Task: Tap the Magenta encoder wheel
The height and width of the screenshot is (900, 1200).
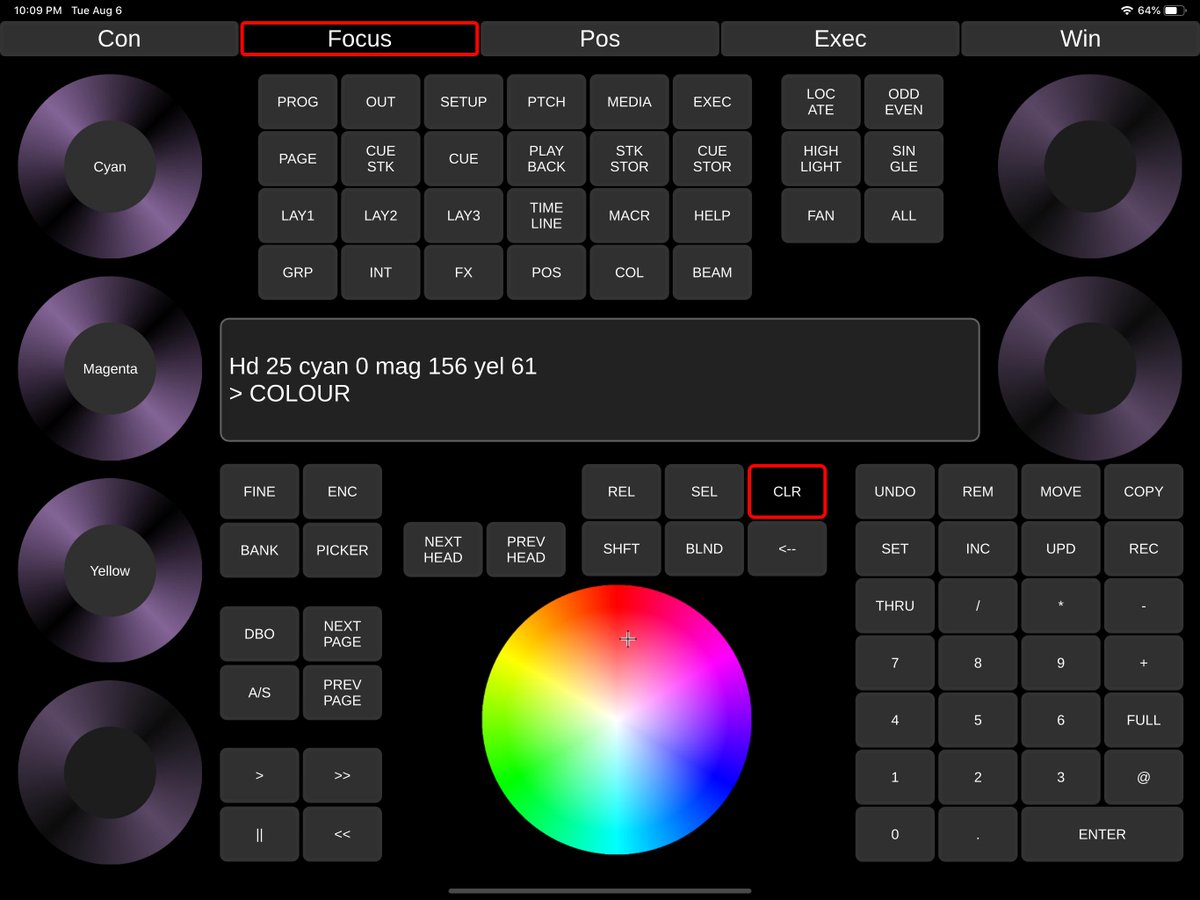Action: pyautogui.click(x=110, y=369)
